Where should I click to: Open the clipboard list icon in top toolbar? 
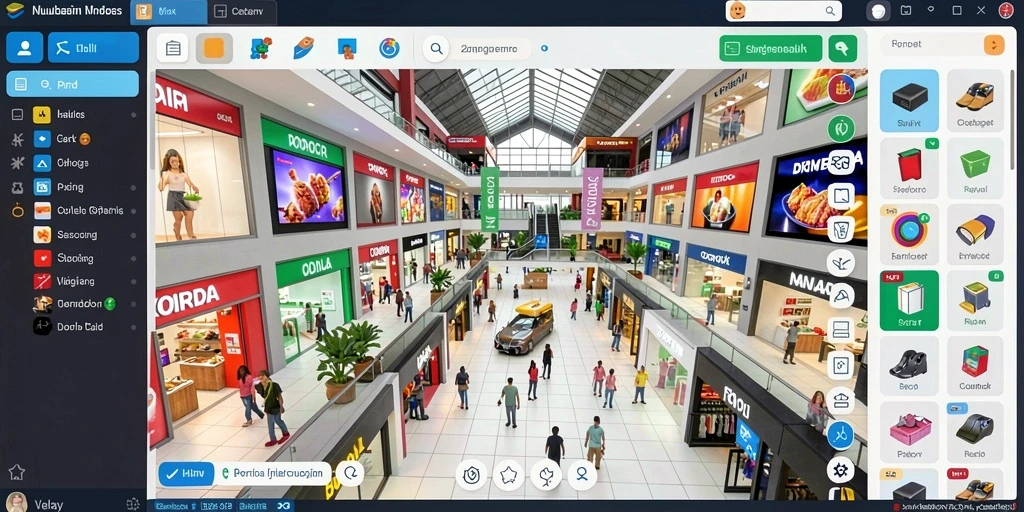173,48
